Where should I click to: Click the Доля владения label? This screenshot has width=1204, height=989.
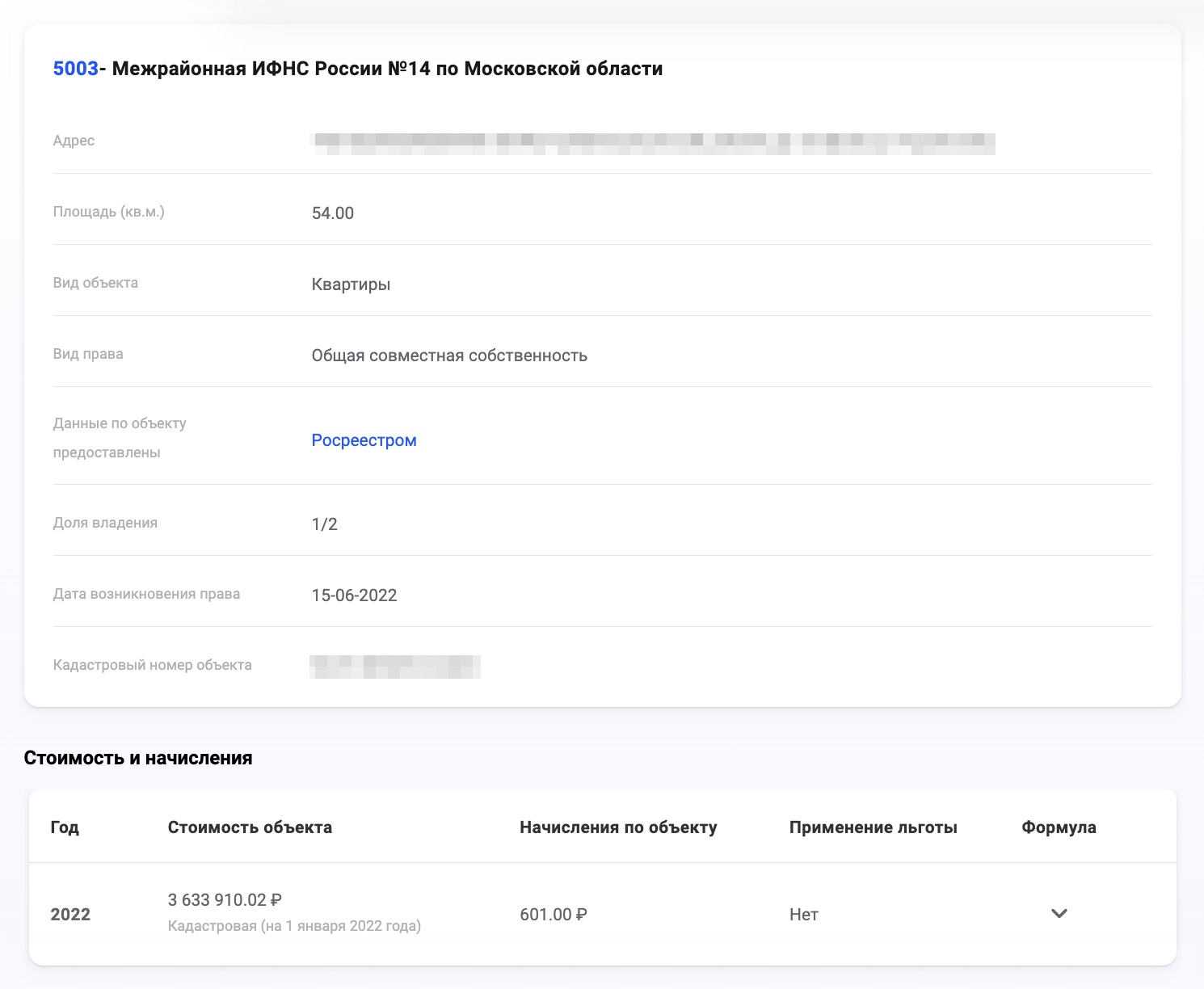pos(105,523)
